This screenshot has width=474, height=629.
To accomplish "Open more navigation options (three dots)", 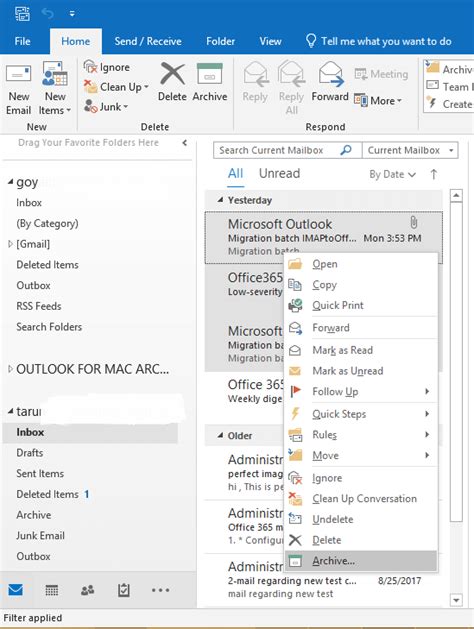I will click(x=160, y=590).
